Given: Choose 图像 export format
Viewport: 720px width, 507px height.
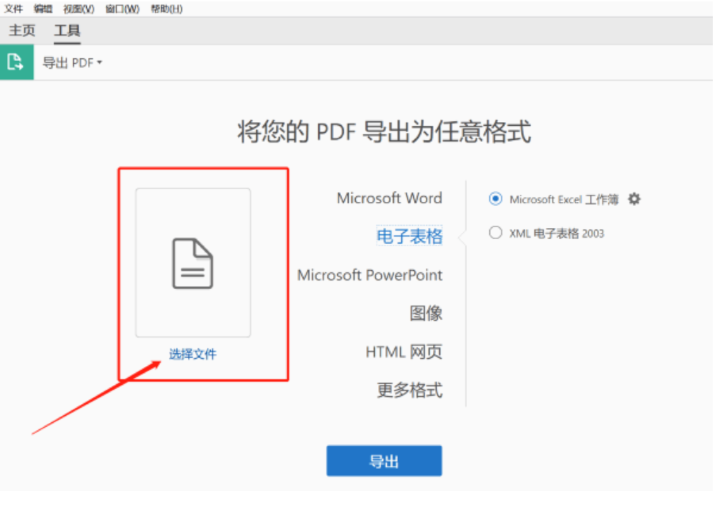Looking at the screenshot, I should tap(426, 313).
